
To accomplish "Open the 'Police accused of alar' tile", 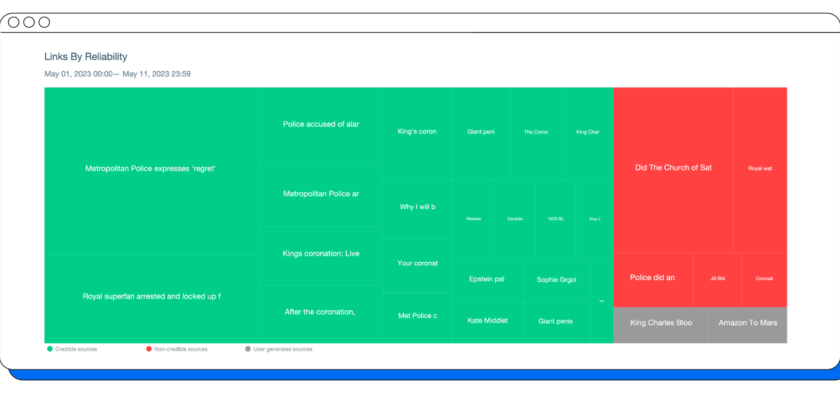I will pyautogui.click(x=320, y=125).
